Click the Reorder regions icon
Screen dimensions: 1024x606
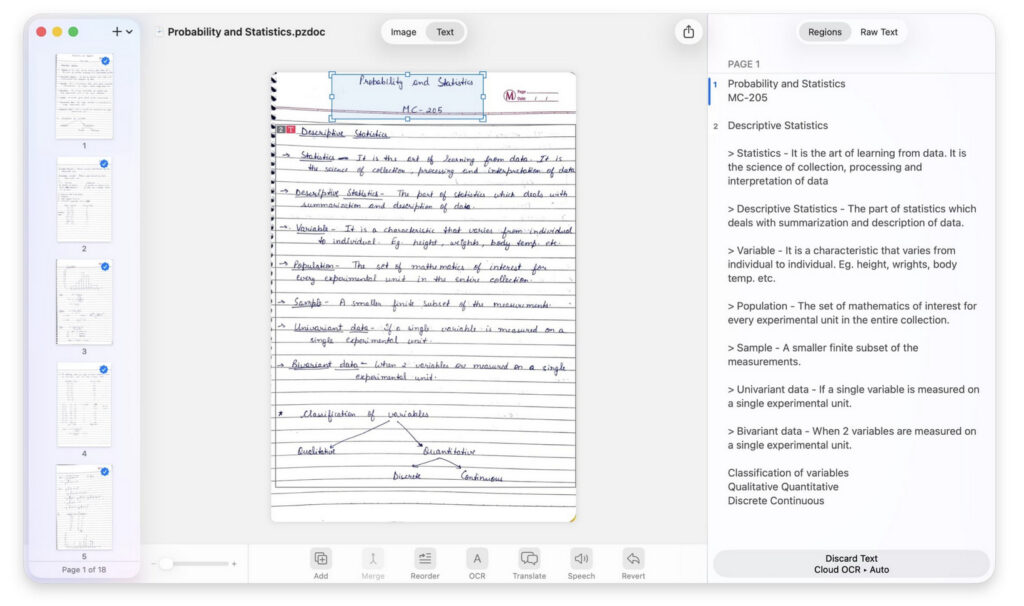click(425, 559)
